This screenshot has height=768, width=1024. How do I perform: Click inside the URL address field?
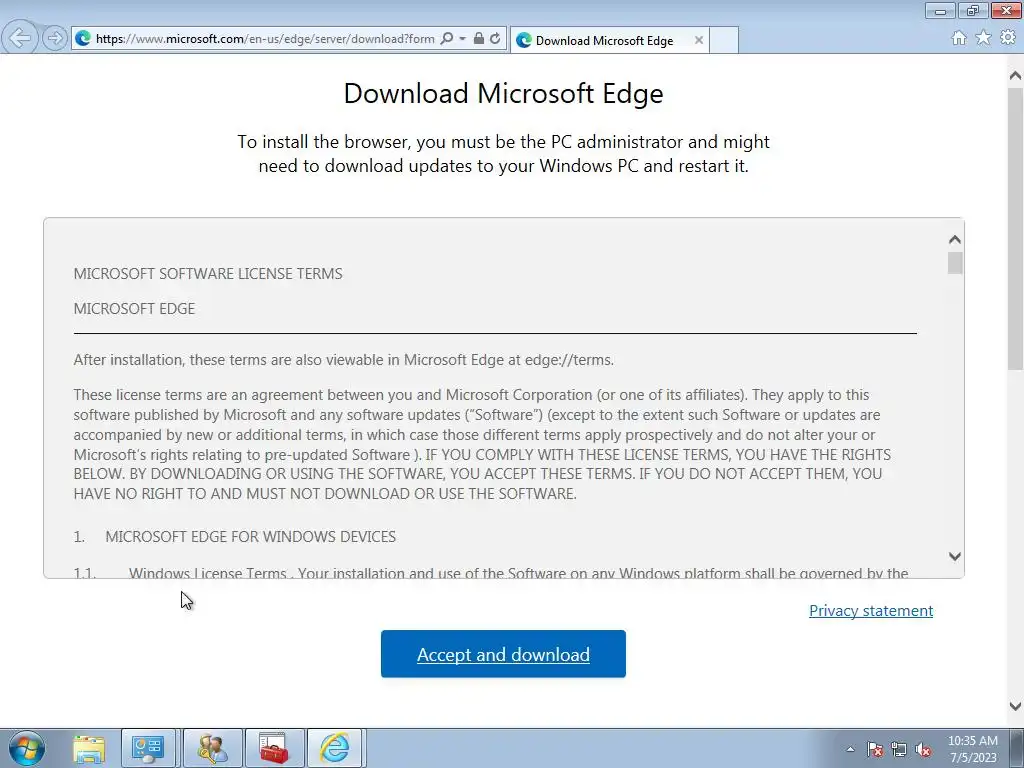tap(265, 39)
